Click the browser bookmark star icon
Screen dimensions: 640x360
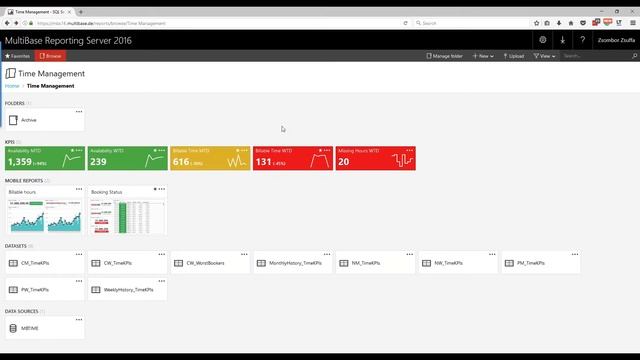point(536,23)
